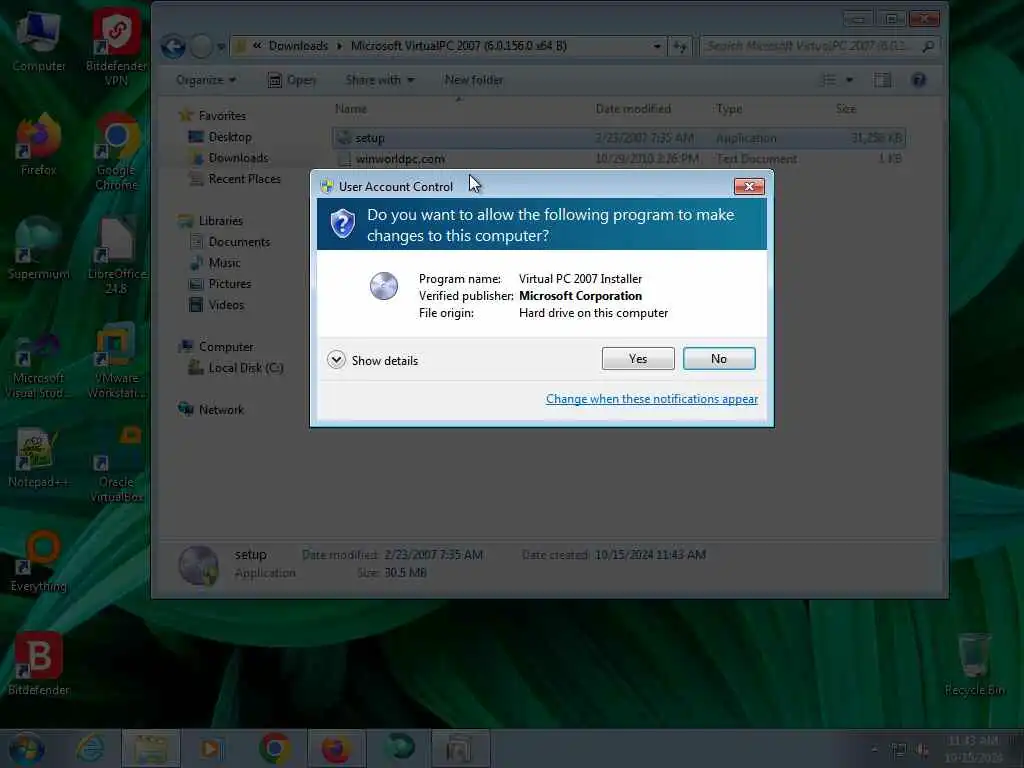This screenshot has height=768, width=1024.
Task: Click the installer disc icon in UAC dialog
Action: coord(384,286)
